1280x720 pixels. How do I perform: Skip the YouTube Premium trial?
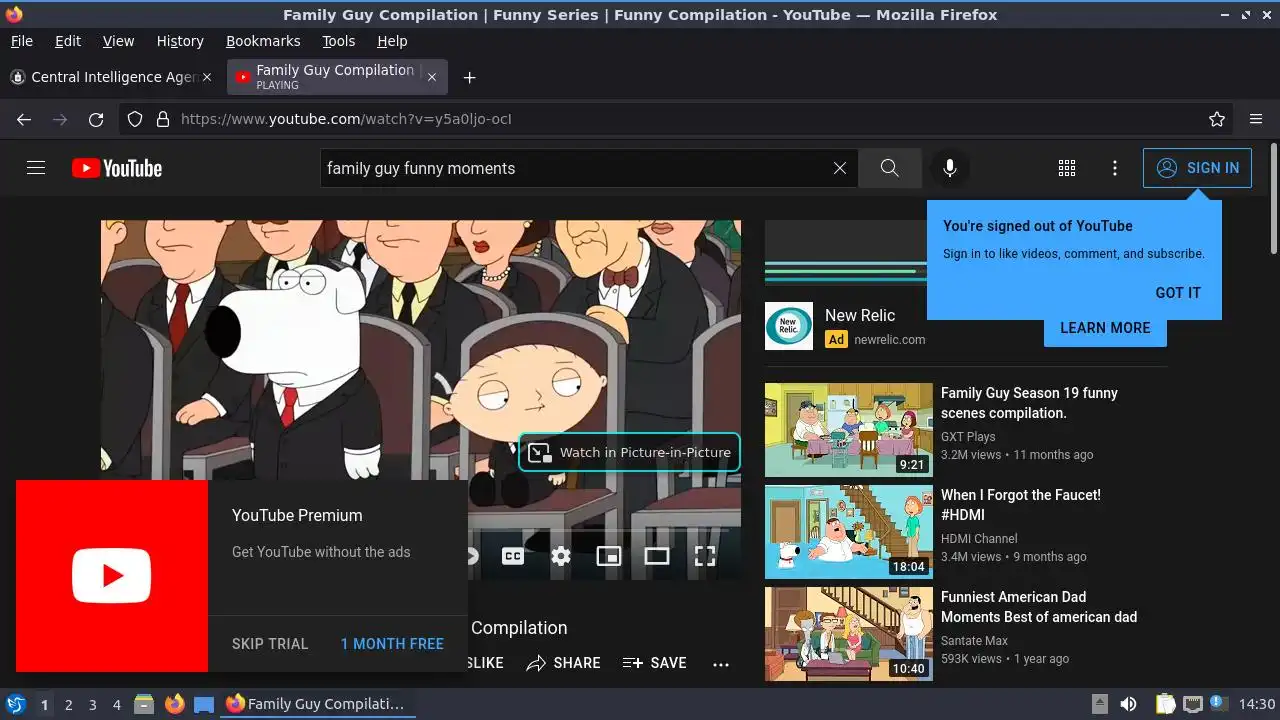pyautogui.click(x=270, y=644)
